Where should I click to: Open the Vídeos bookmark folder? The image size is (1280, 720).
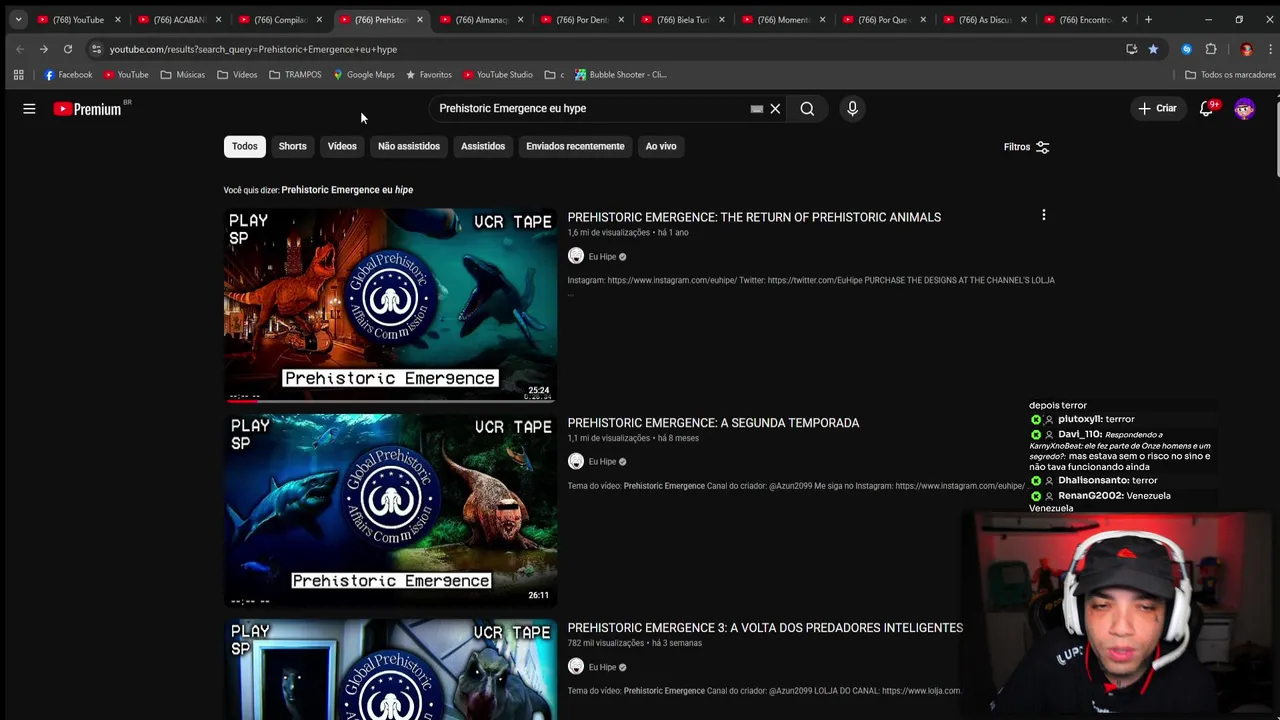[237, 75]
